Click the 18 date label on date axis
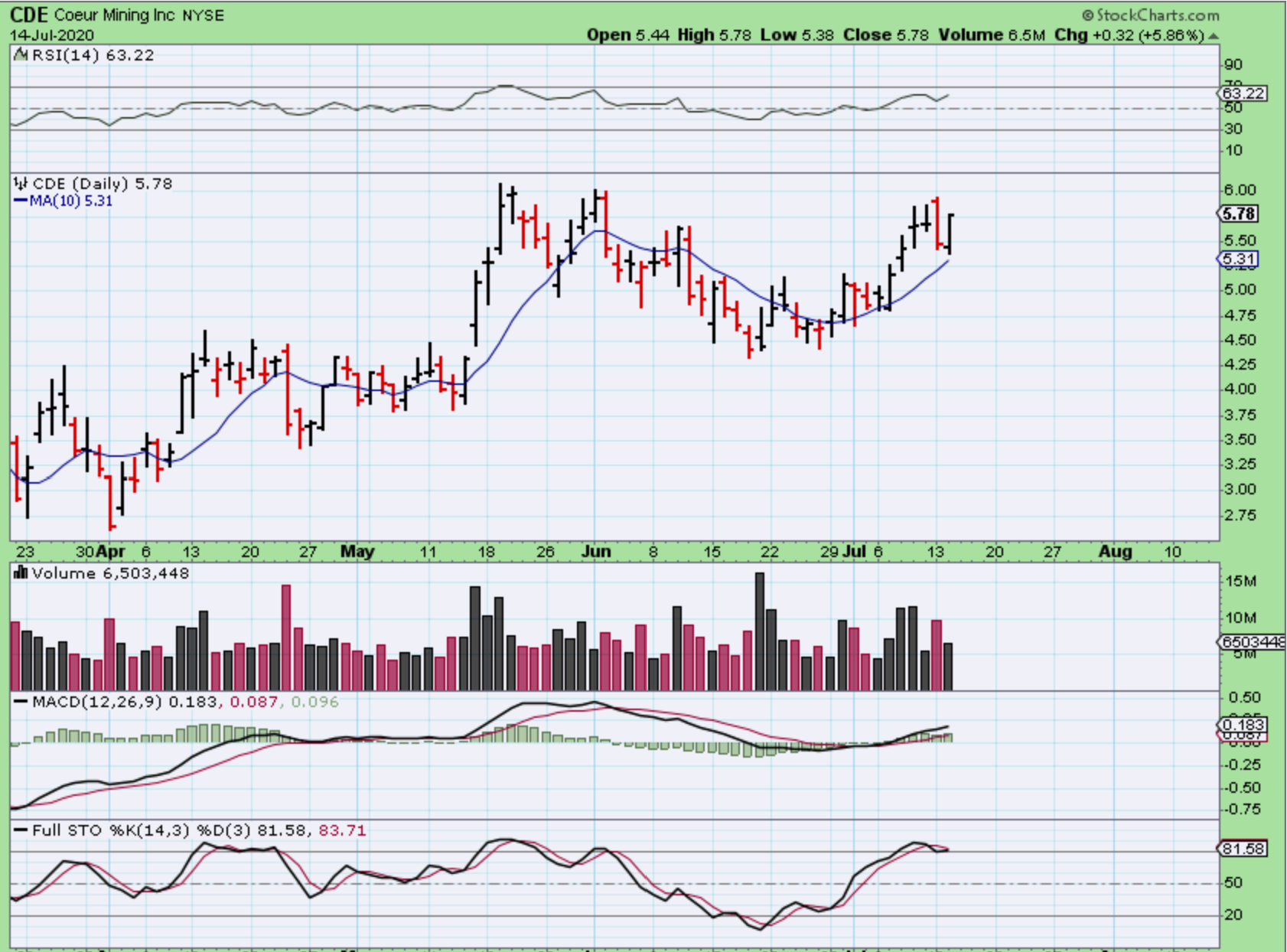This screenshot has width=1287, height=952. (x=487, y=552)
